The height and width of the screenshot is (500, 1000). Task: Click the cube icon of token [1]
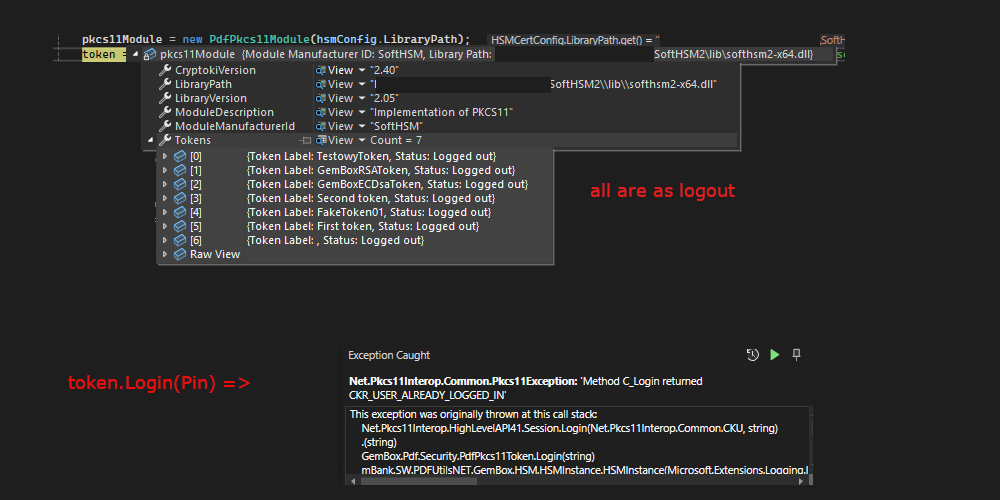click(180, 170)
